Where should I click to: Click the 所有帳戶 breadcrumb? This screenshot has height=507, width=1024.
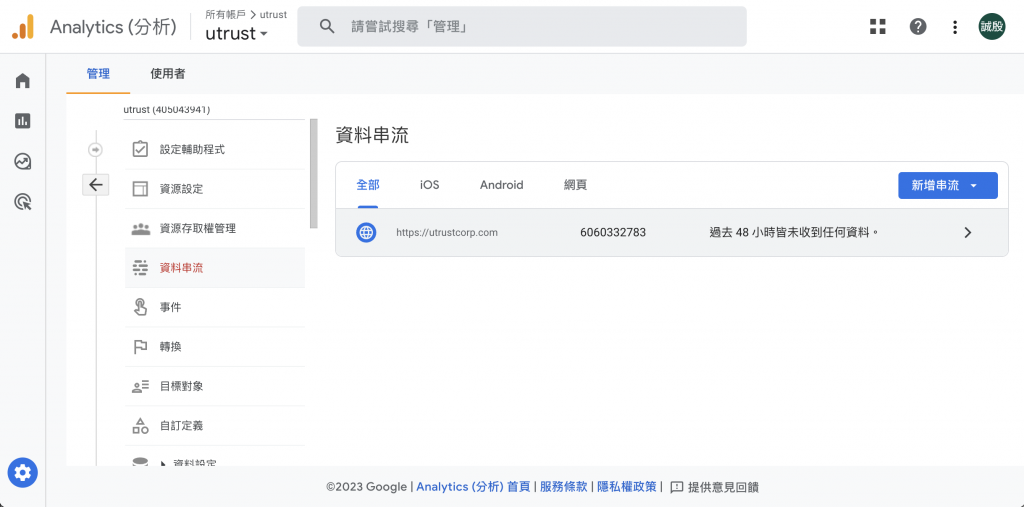point(225,14)
